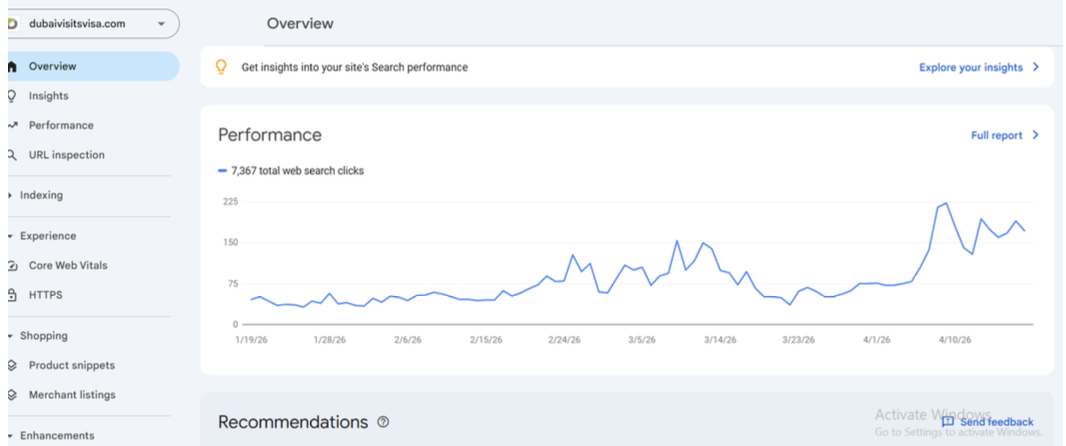Expand the Indexing section

pyautogui.click(x=41, y=195)
